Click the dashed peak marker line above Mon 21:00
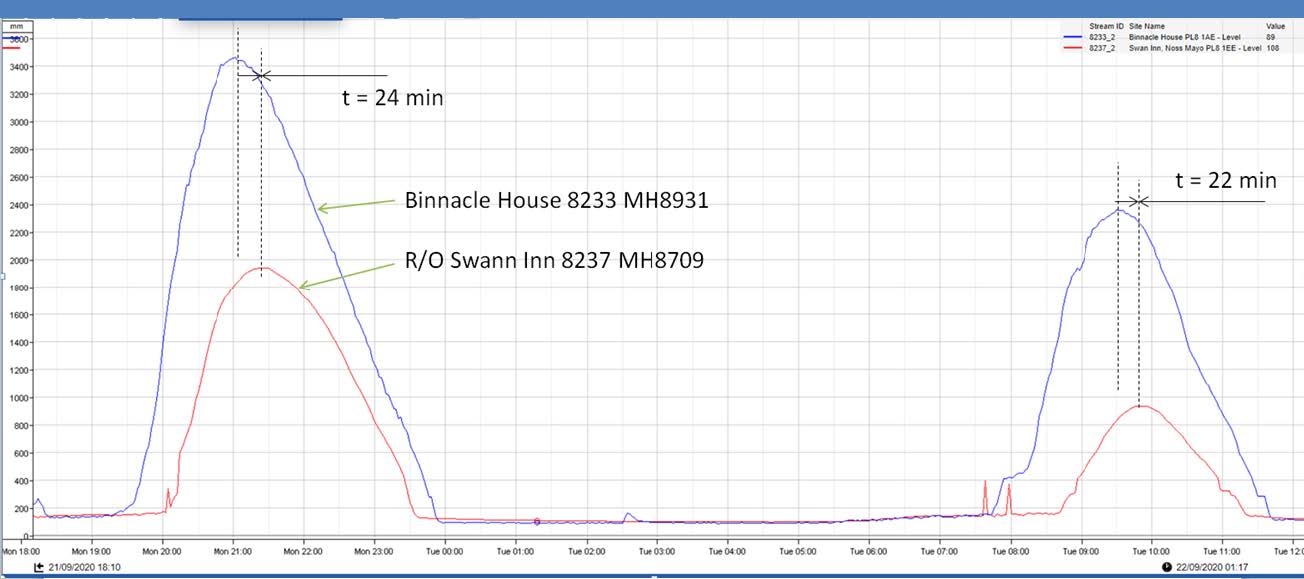The height and width of the screenshot is (579, 1304). pyautogui.click(x=237, y=150)
